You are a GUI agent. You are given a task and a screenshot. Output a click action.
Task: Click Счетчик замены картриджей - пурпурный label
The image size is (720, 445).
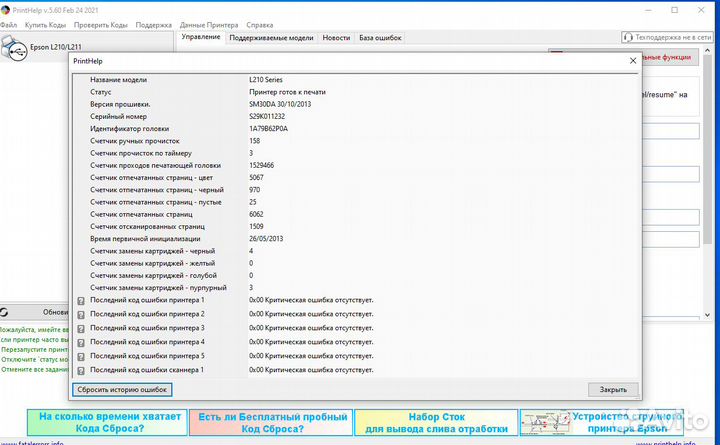pyautogui.click(x=158, y=288)
